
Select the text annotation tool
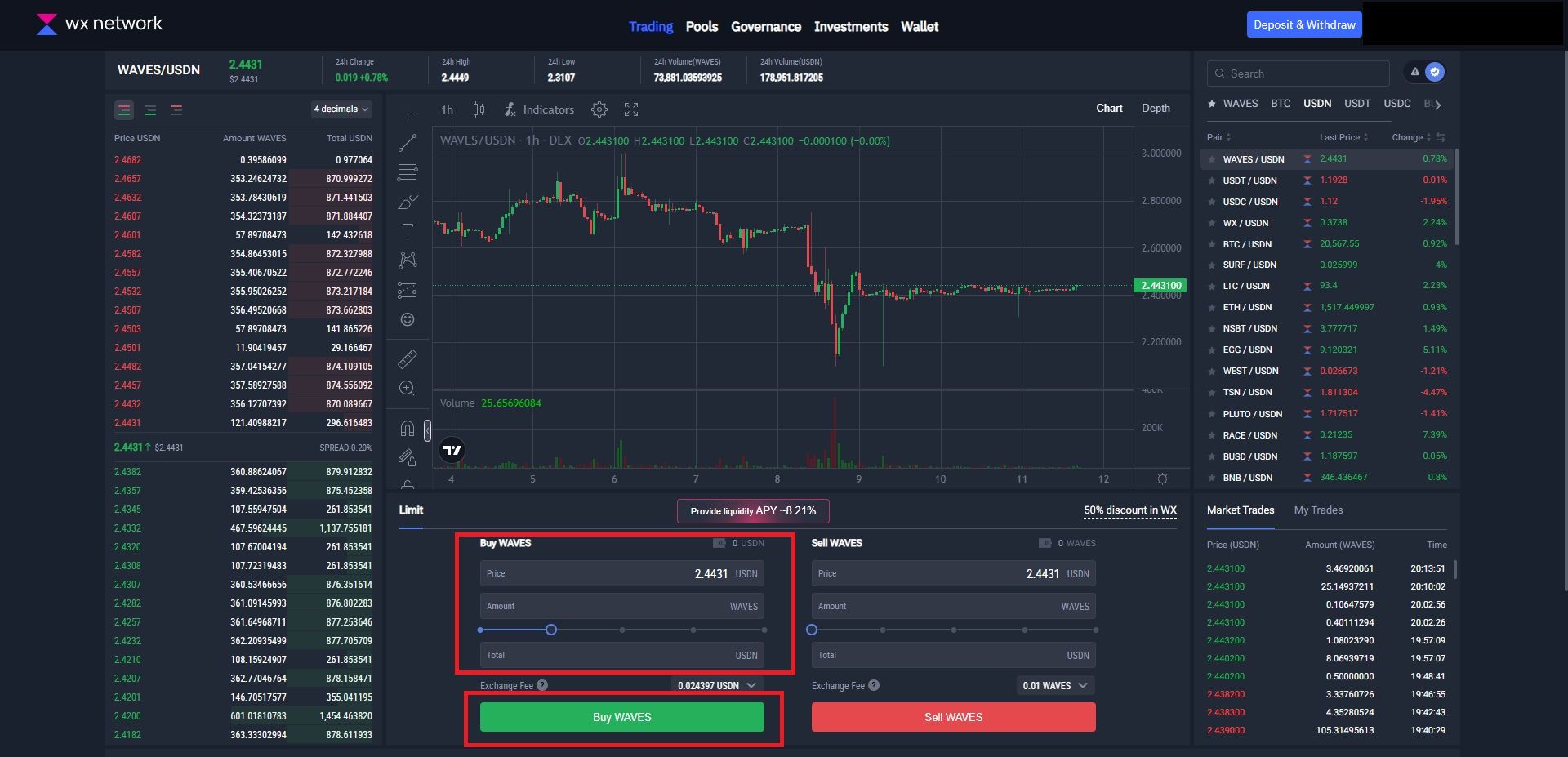(x=408, y=231)
